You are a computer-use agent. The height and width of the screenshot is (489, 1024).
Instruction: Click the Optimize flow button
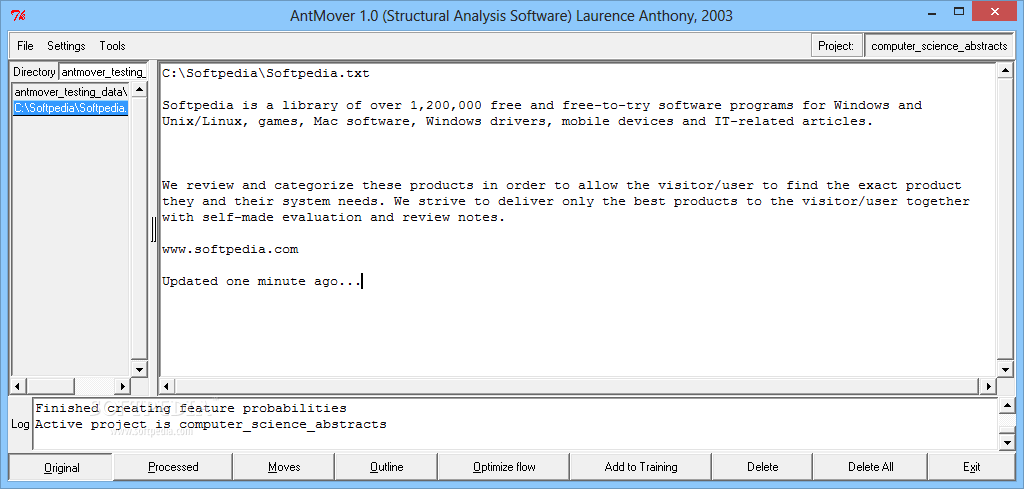click(x=504, y=467)
